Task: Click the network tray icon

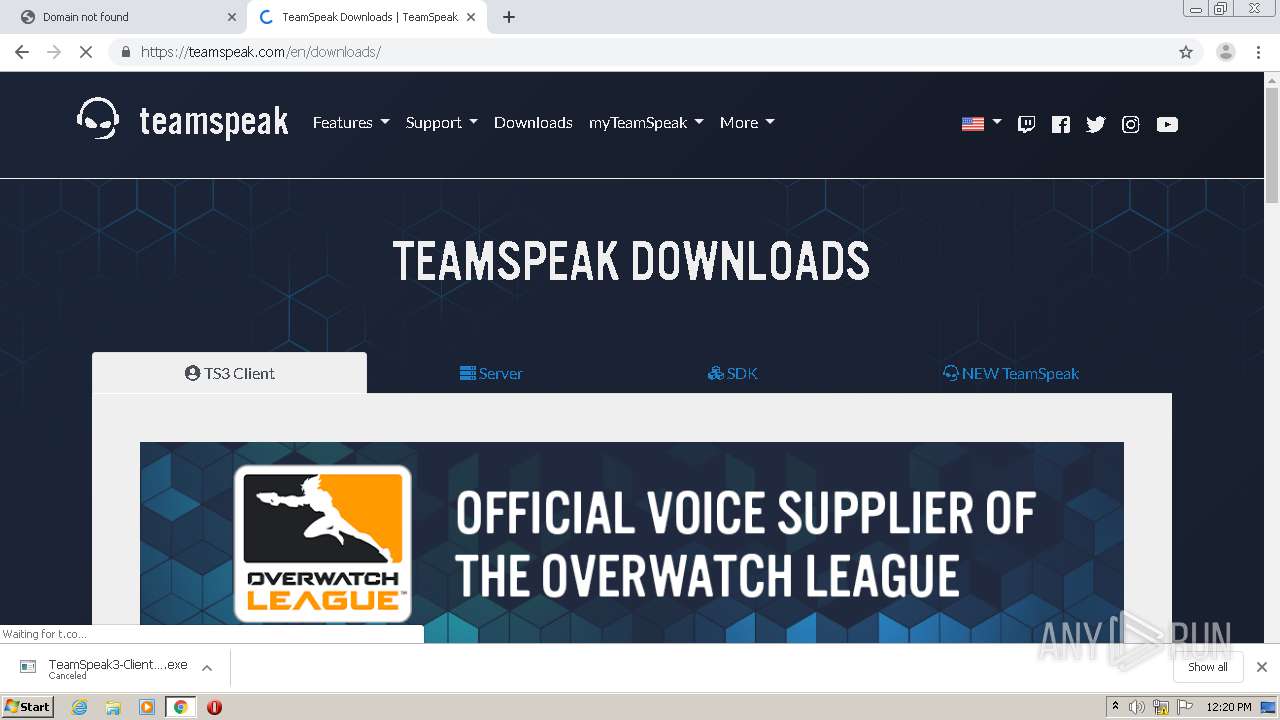Action: [x=1161, y=707]
